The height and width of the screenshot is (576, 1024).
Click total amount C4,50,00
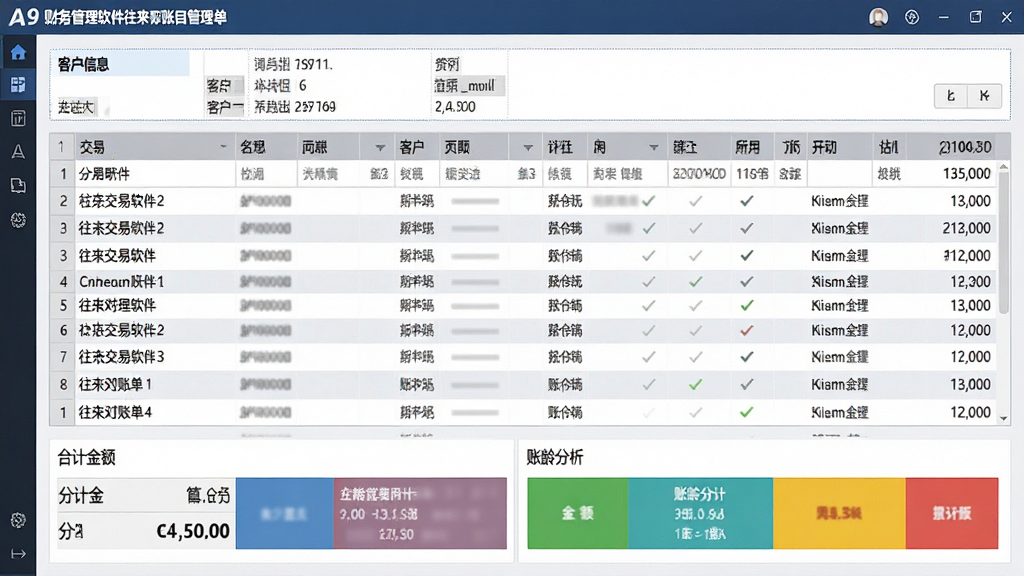coord(193,531)
